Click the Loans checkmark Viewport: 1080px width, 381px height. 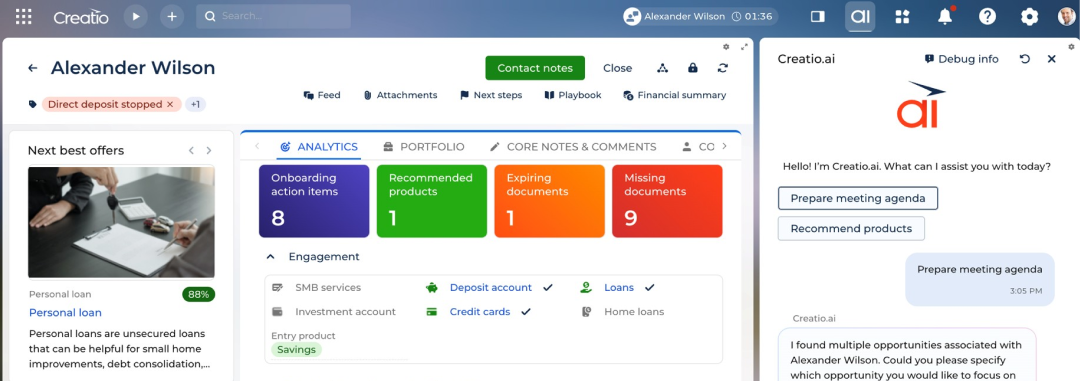(x=650, y=287)
